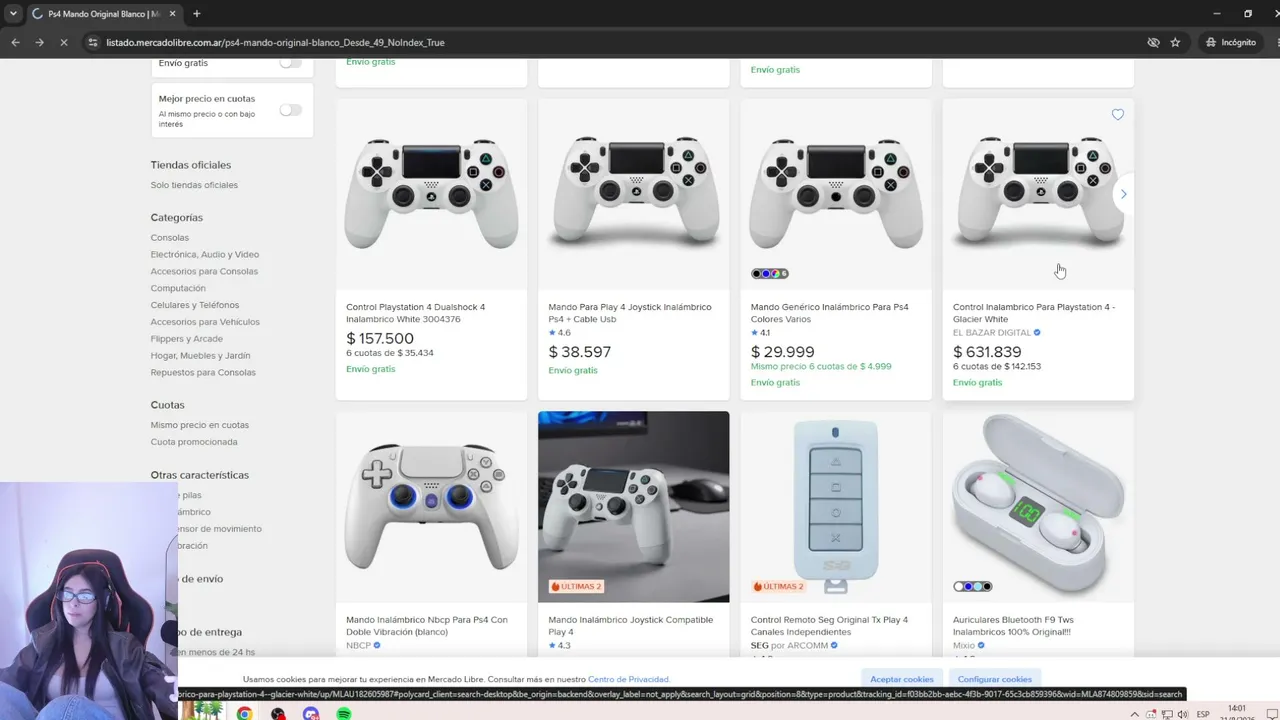This screenshot has height=720, width=1280.
Task: Open Mando Genérico Inalámbrico Para Ps4 title
Action: pos(830,313)
